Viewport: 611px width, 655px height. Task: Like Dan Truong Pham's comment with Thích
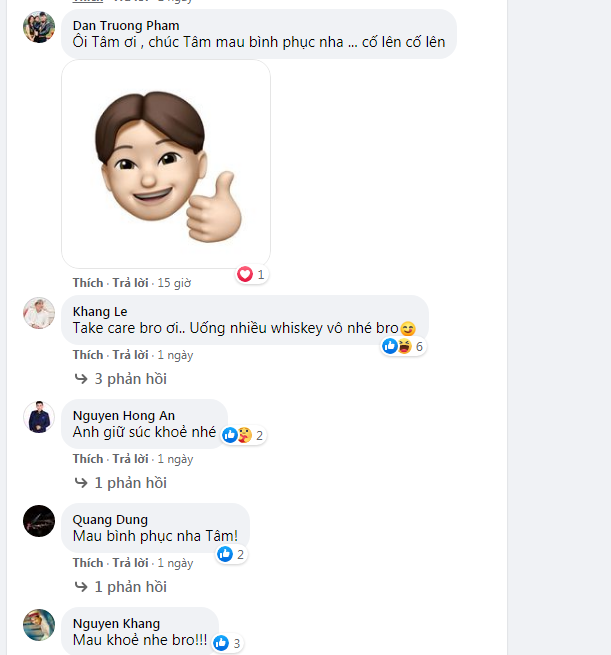[x=88, y=283]
